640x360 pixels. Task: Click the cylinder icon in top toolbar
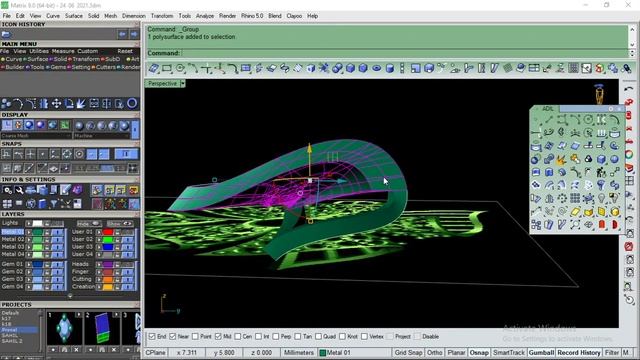[x=390, y=68]
